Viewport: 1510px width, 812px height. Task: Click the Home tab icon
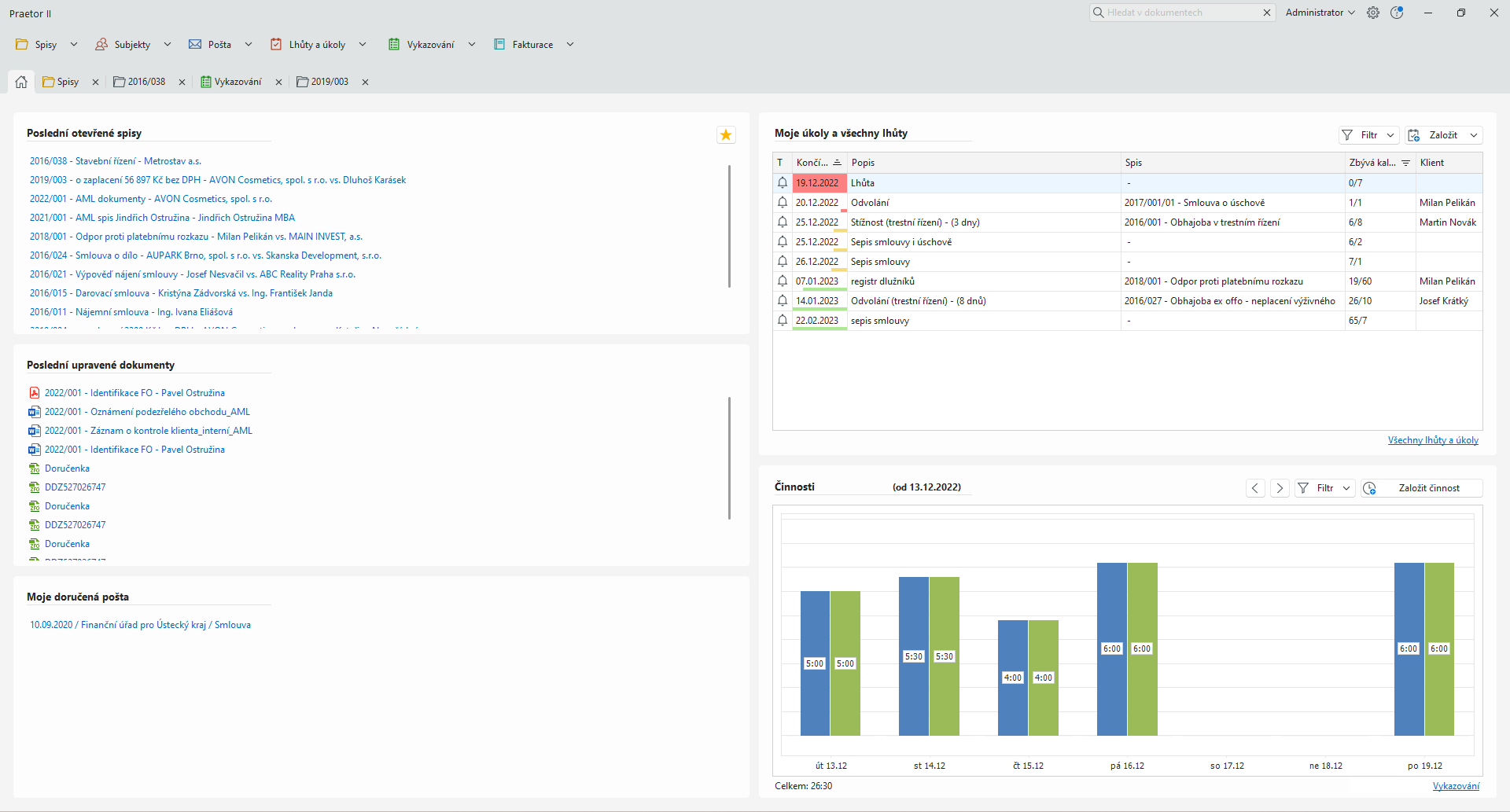[21, 82]
